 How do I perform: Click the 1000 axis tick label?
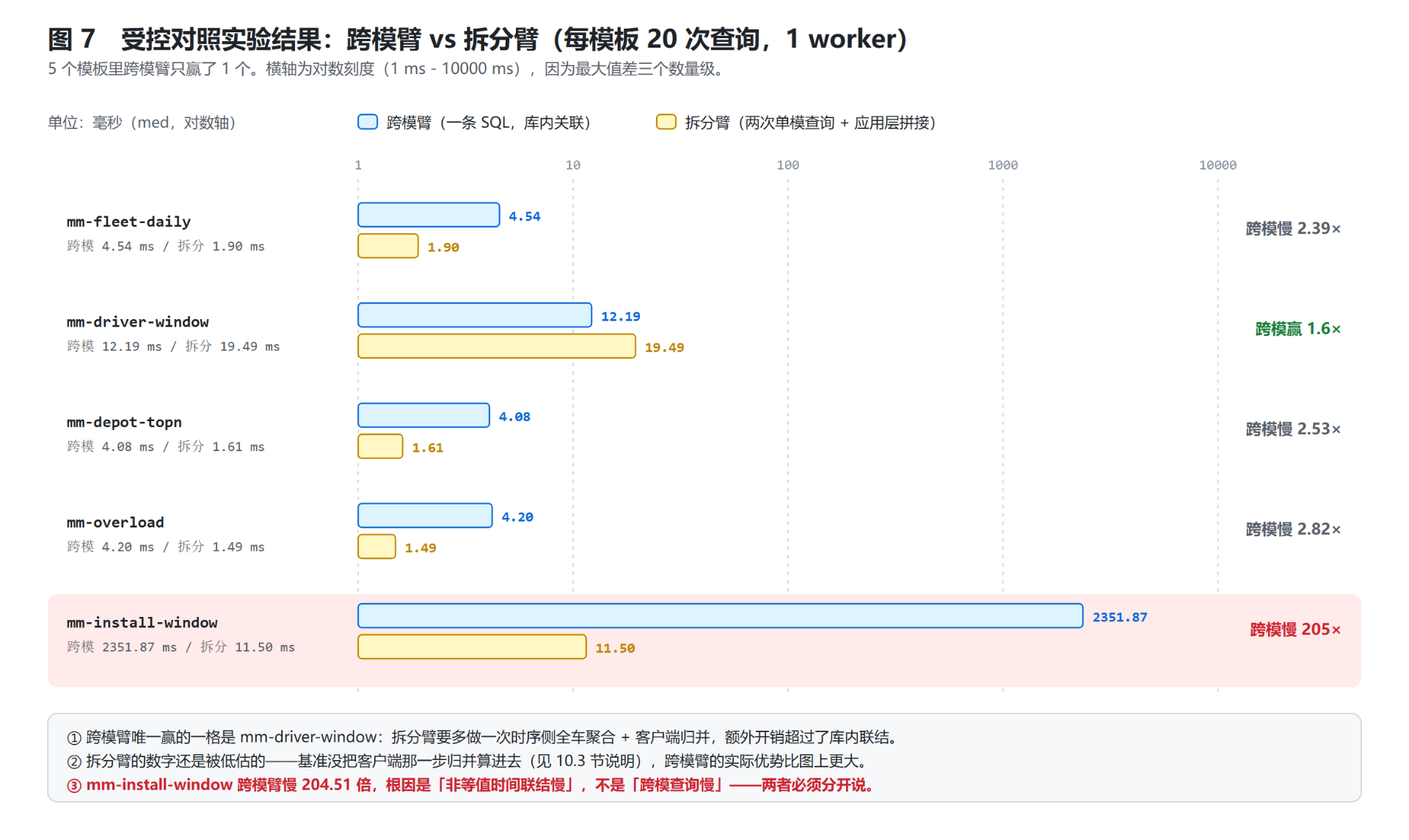[1002, 165]
